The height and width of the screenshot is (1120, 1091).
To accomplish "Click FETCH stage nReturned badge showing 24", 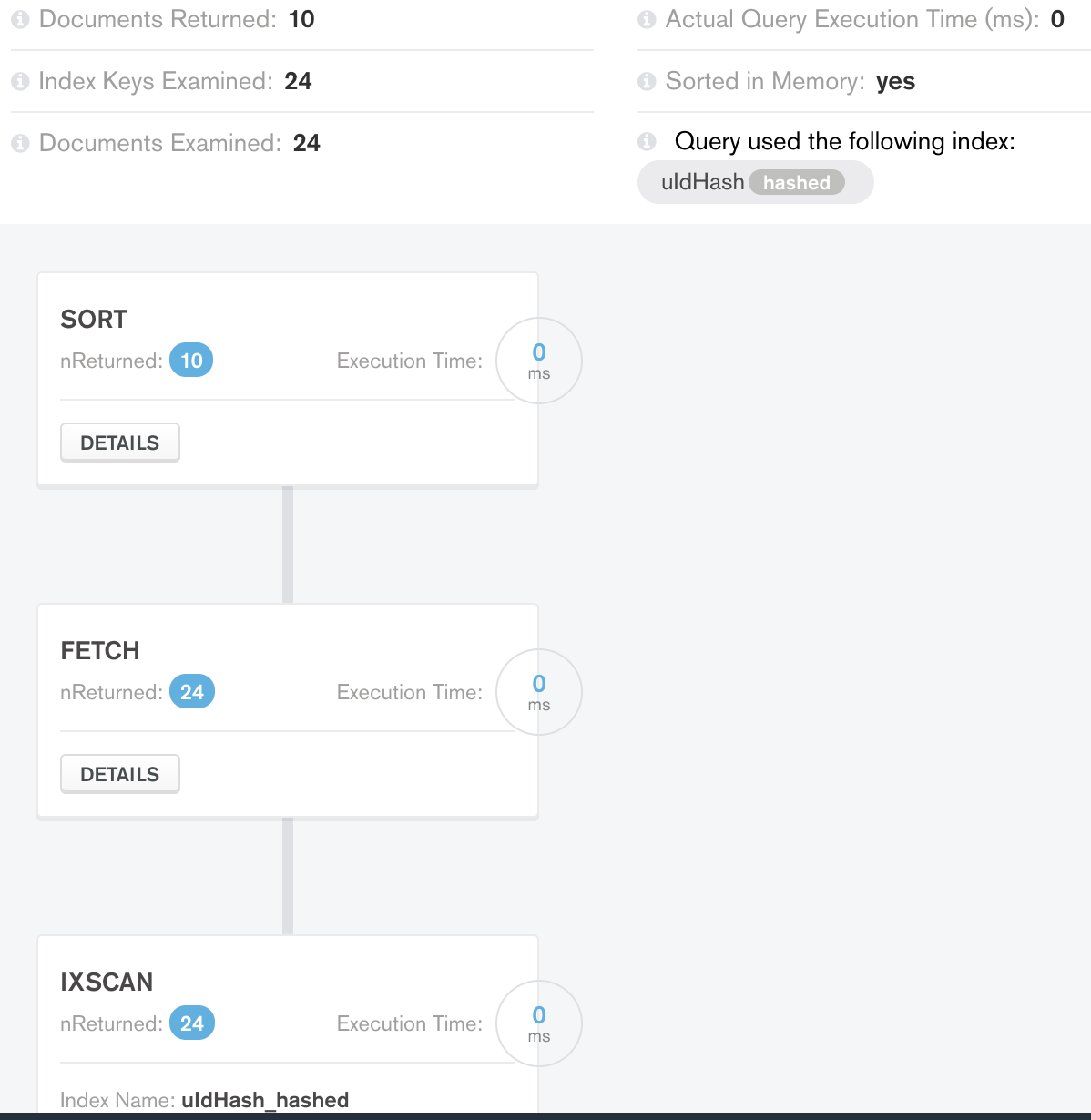I will (192, 692).
